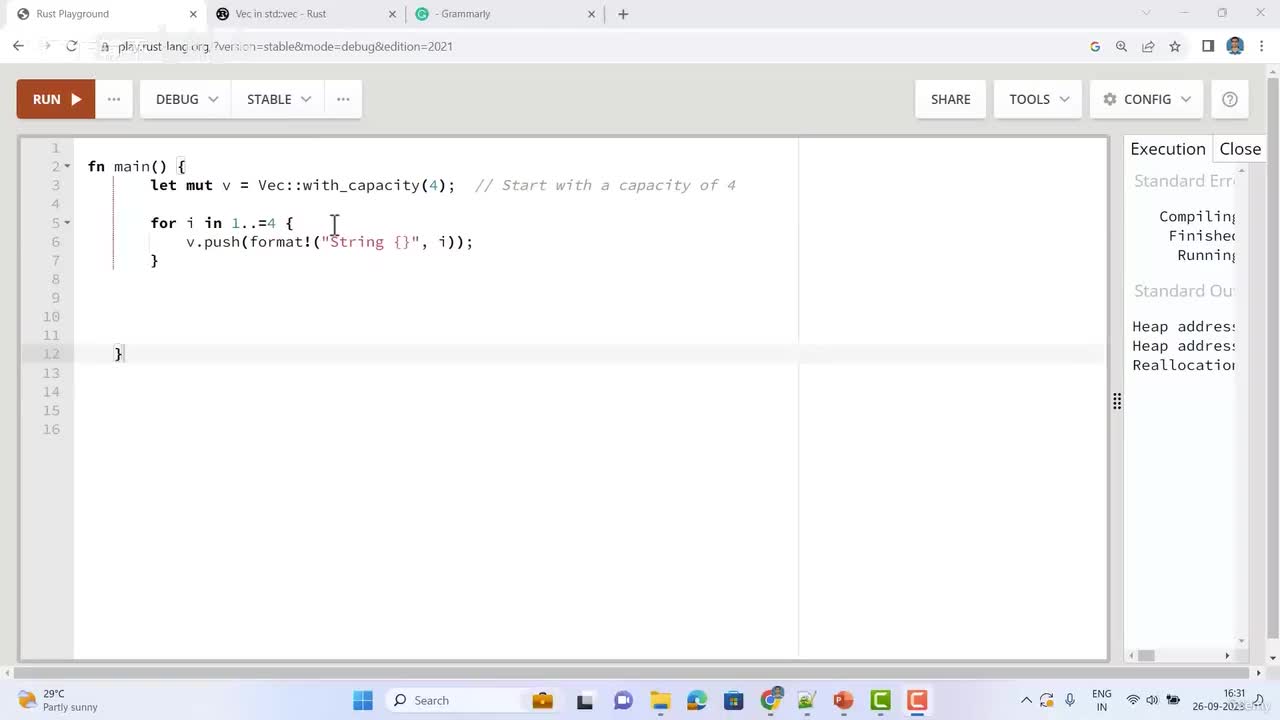This screenshot has height=720, width=1280.
Task: Click the v.push code on line 6
Action: (x=329, y=242)
